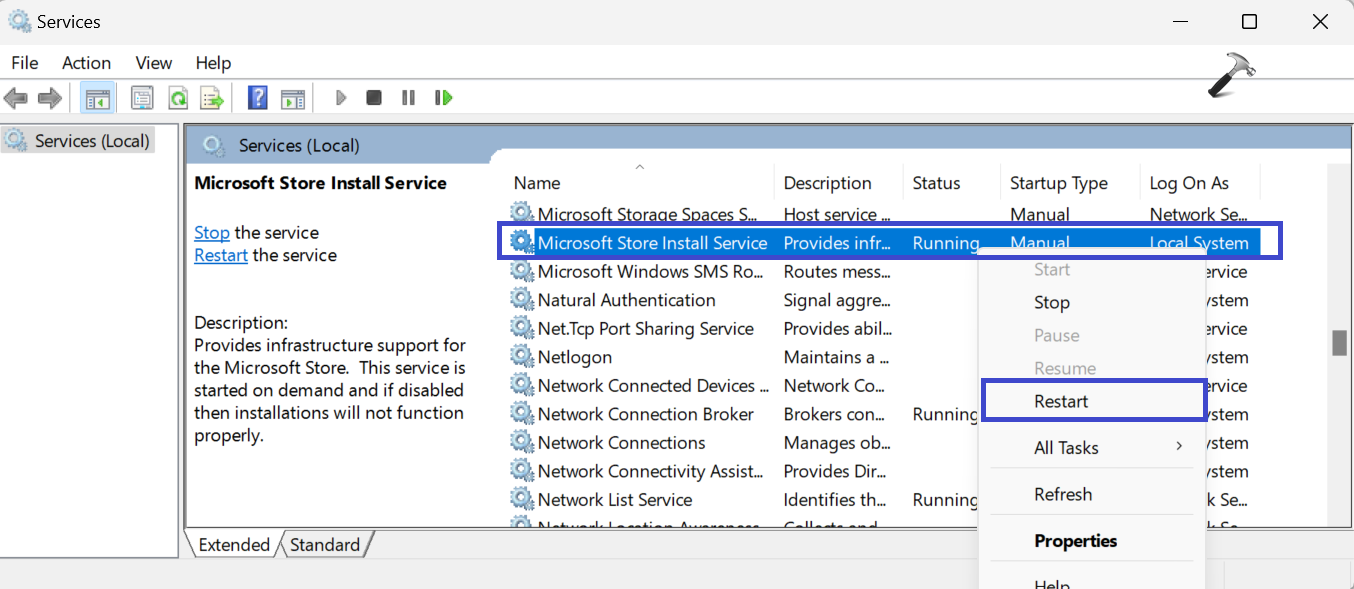The width and height of the screenshot is (1354, 589).
Task: Open the View menu
Action: [153, 63]
